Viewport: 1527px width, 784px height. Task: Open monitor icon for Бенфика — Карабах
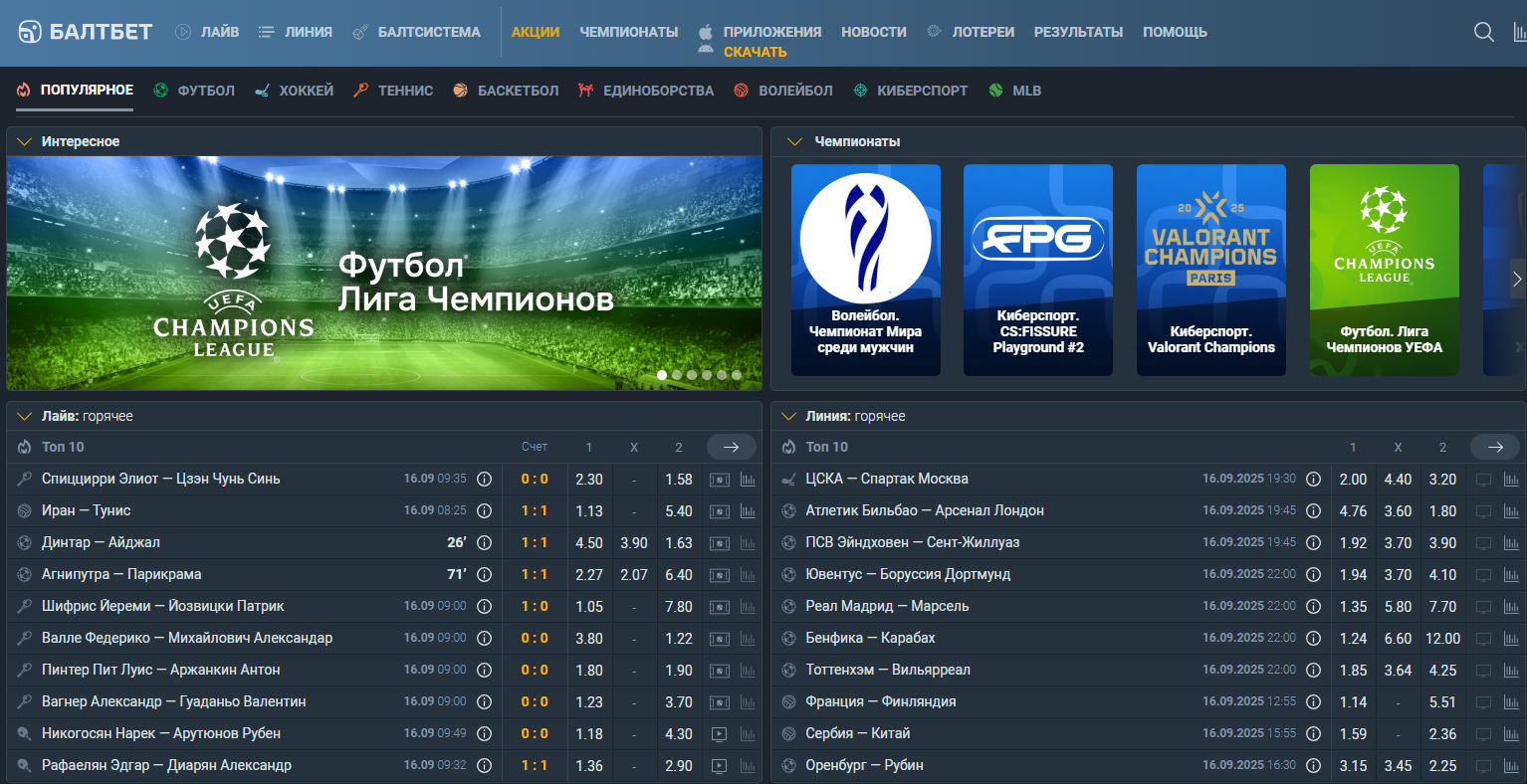[1483, 639]
